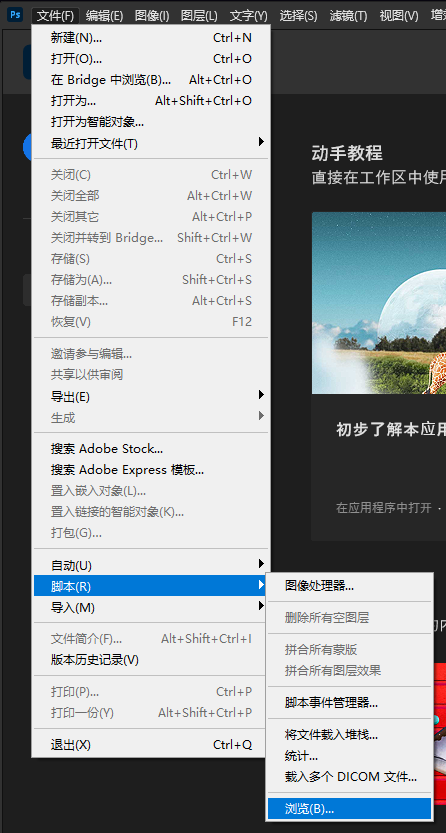Choose 搜索 Adobe Express 模板... entry
Image resolution: width=446 pixels, height=833 pixels.
coord(151,470)
